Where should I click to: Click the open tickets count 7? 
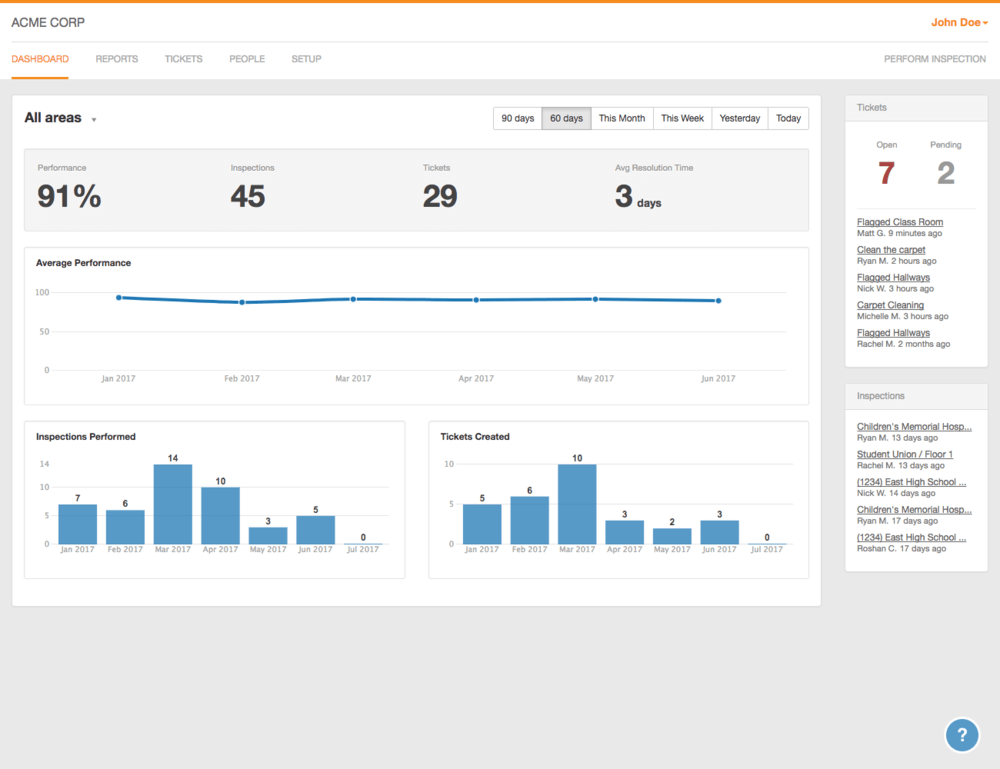[886, 173]
